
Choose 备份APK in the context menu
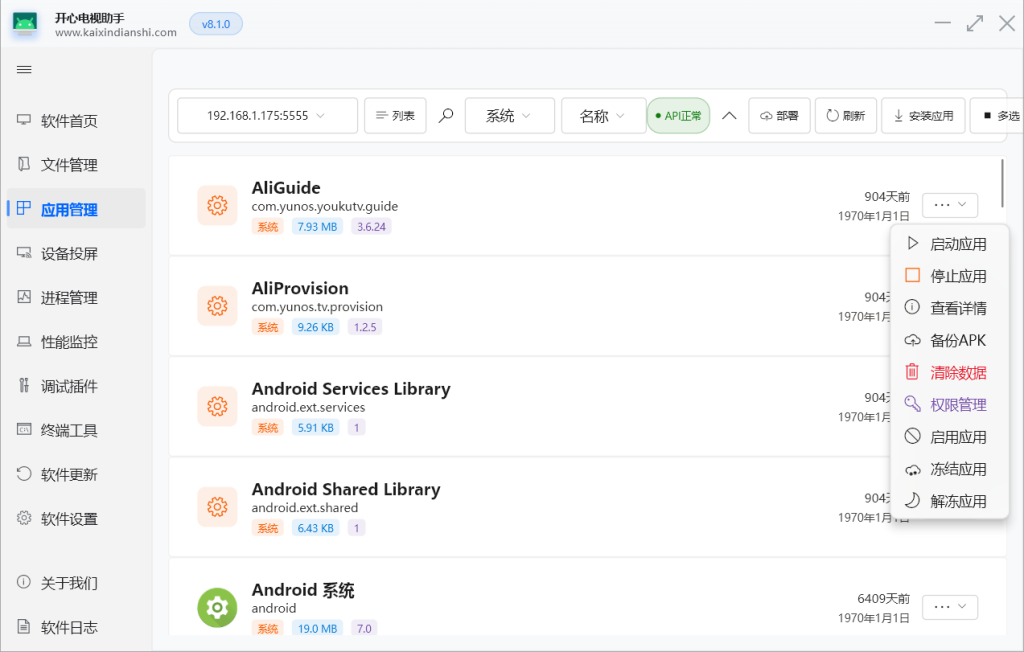coord(957,341)
